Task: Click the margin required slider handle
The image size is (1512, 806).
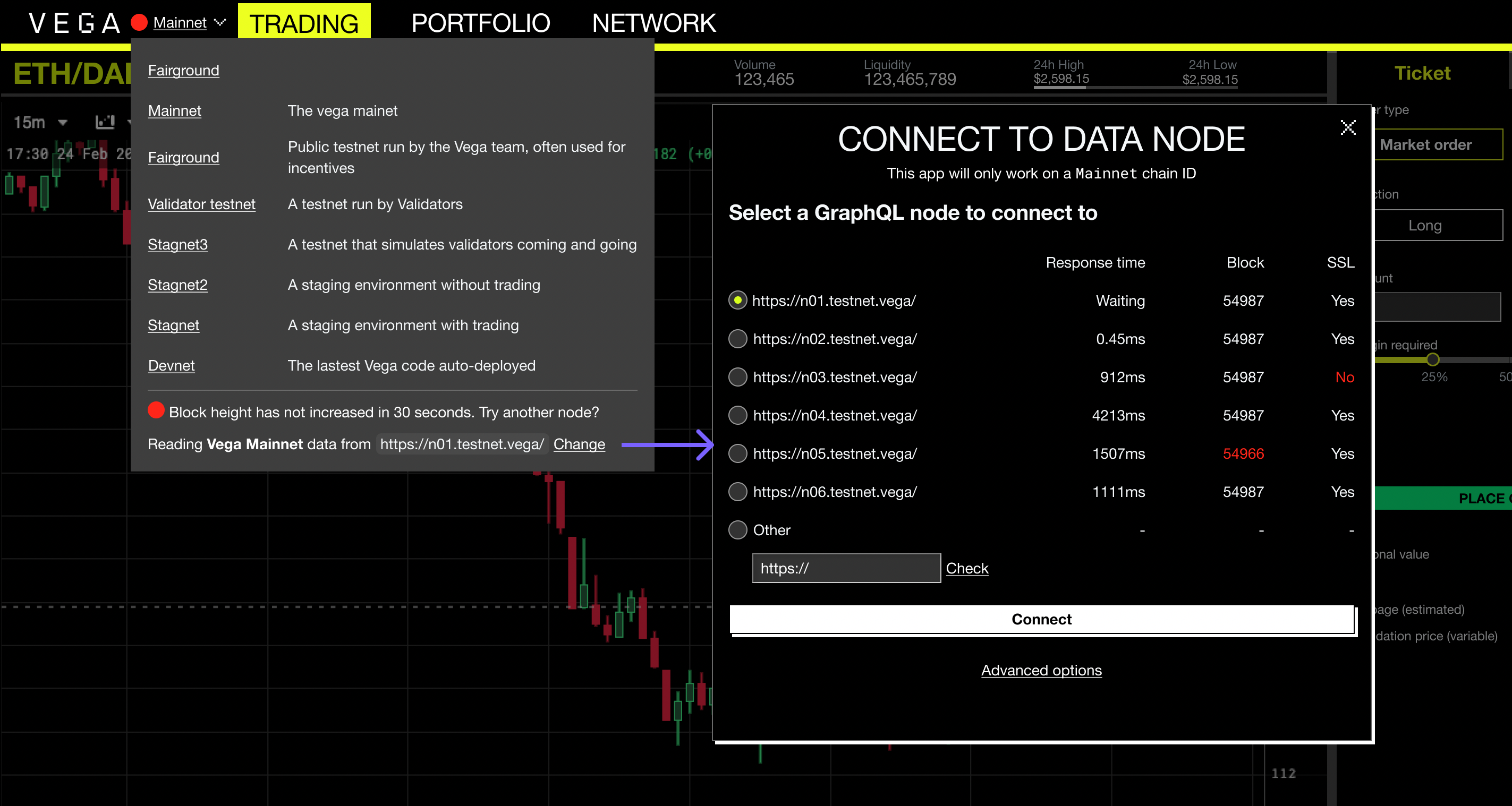Action: tap(1433, 359)
